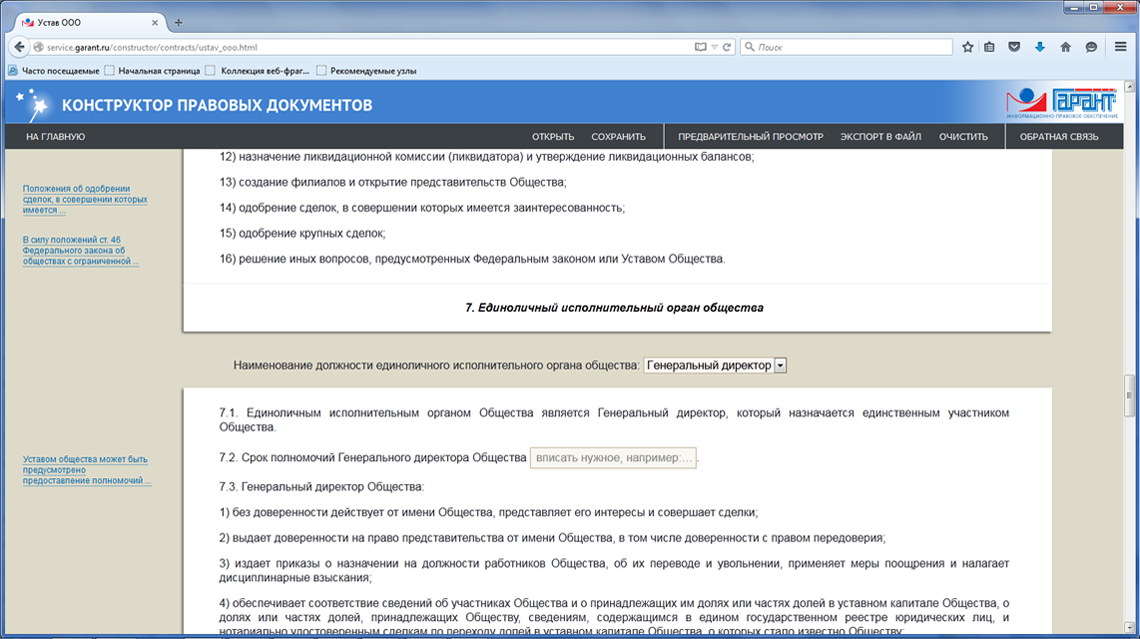This screenshot has width=1140, height=639.
Task: Bookmark this page with the star icon
Action: (x=967, y=47)
